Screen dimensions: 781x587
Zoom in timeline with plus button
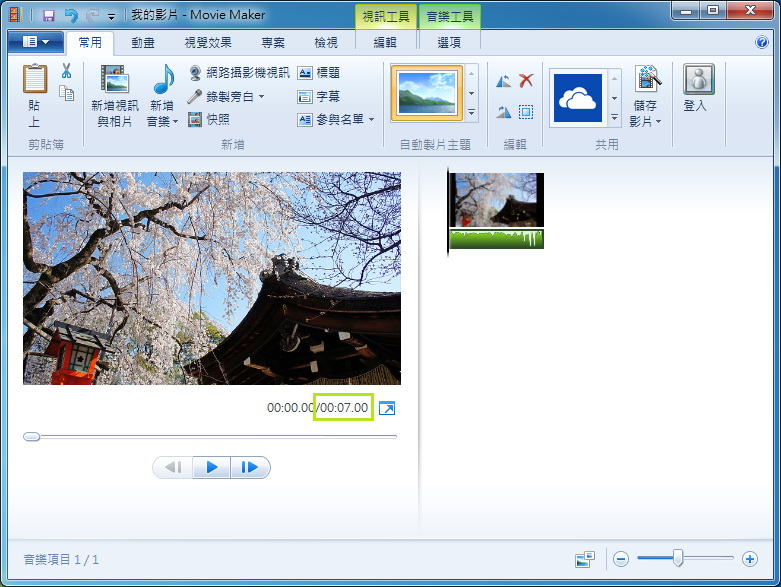coord(750,559)
